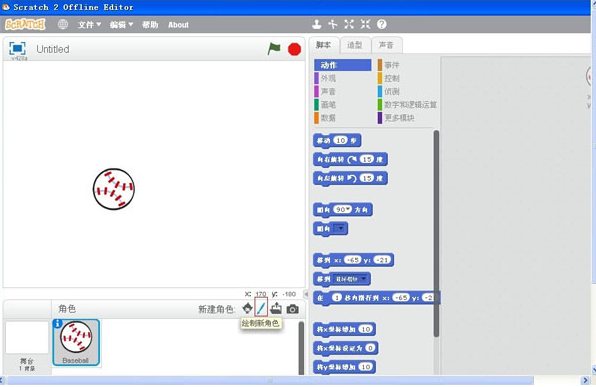Select the Baseball sprite thumbnail
This screenshot has width=596, height=387.
[76, 343]
